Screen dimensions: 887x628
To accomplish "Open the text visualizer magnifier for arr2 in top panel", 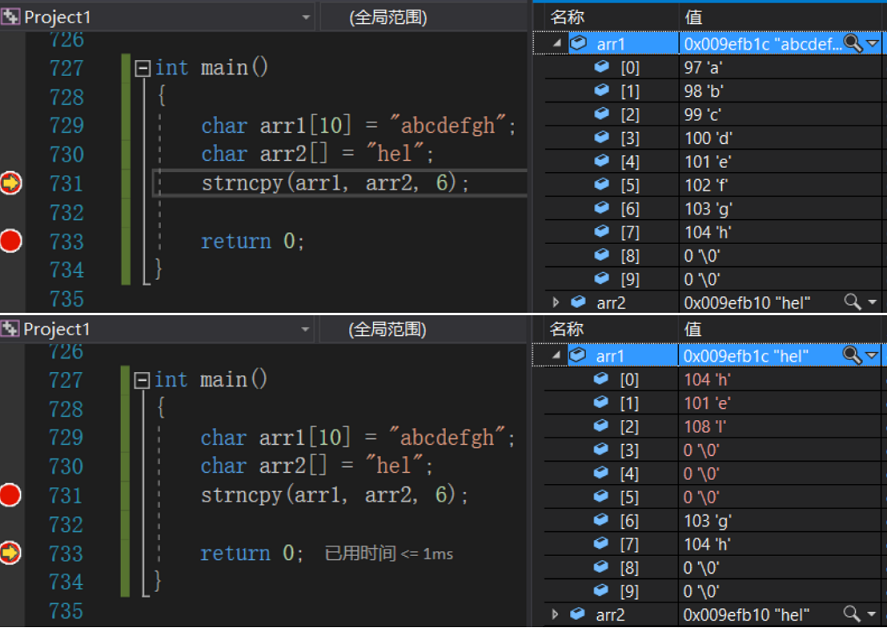I will click(852, 302).
